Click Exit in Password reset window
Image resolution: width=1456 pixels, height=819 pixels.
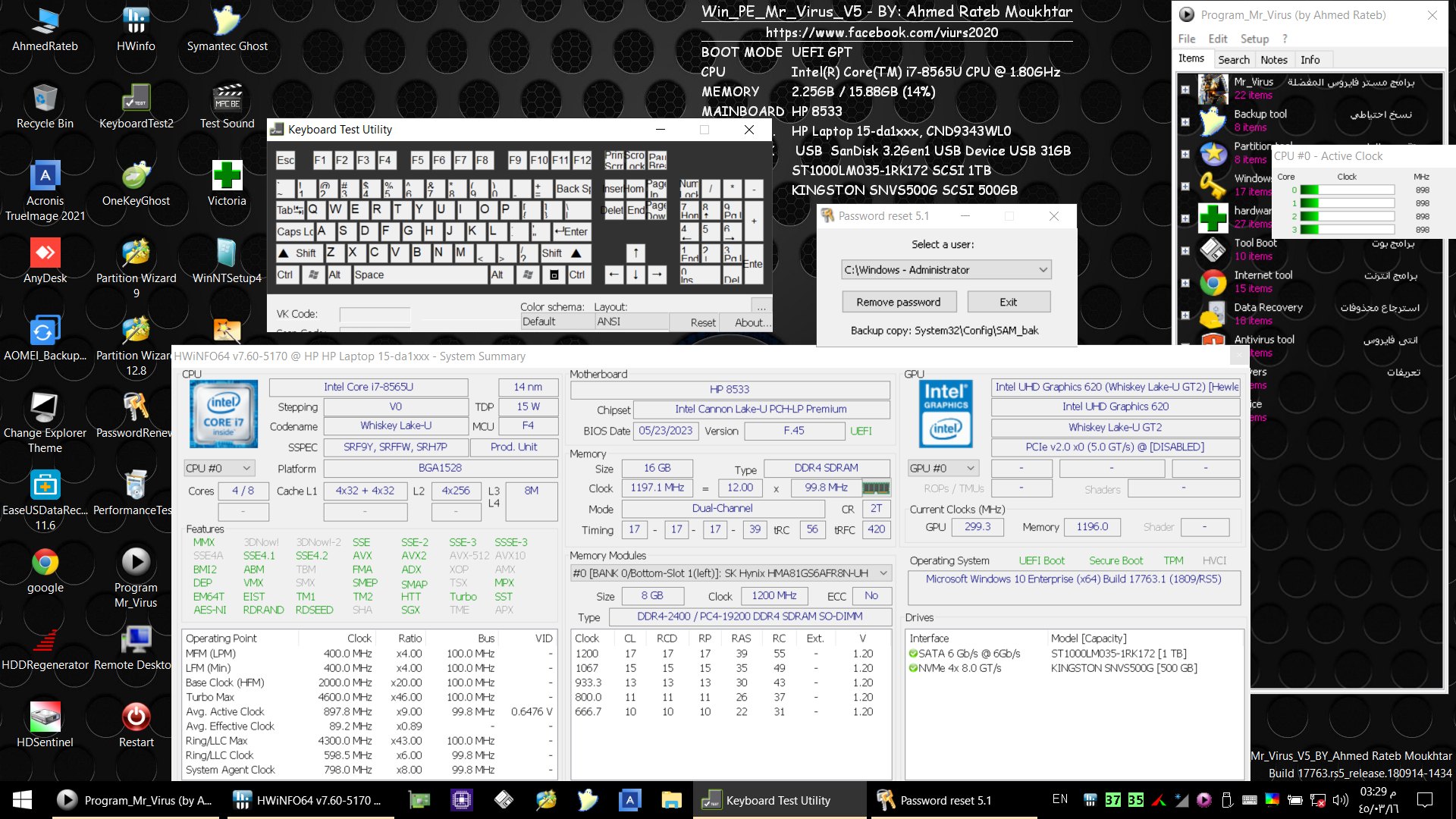click(x=1009, y=302)
